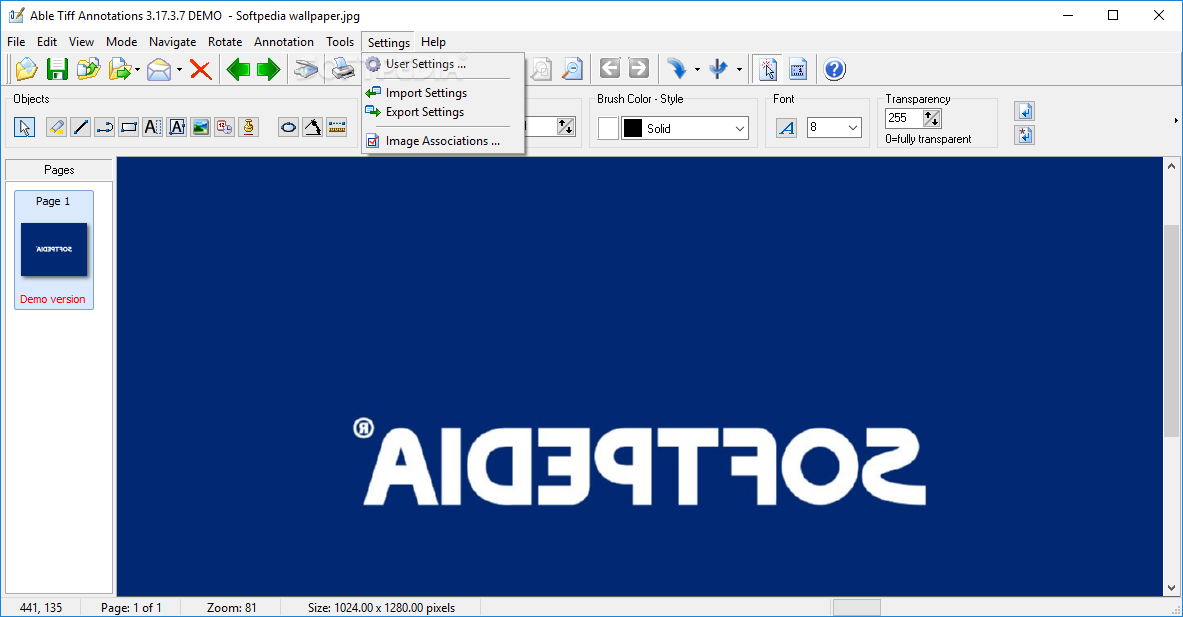Screen dimensions: 1183x617
Task: Select the date stamp object tool
Action: (225, 127)
